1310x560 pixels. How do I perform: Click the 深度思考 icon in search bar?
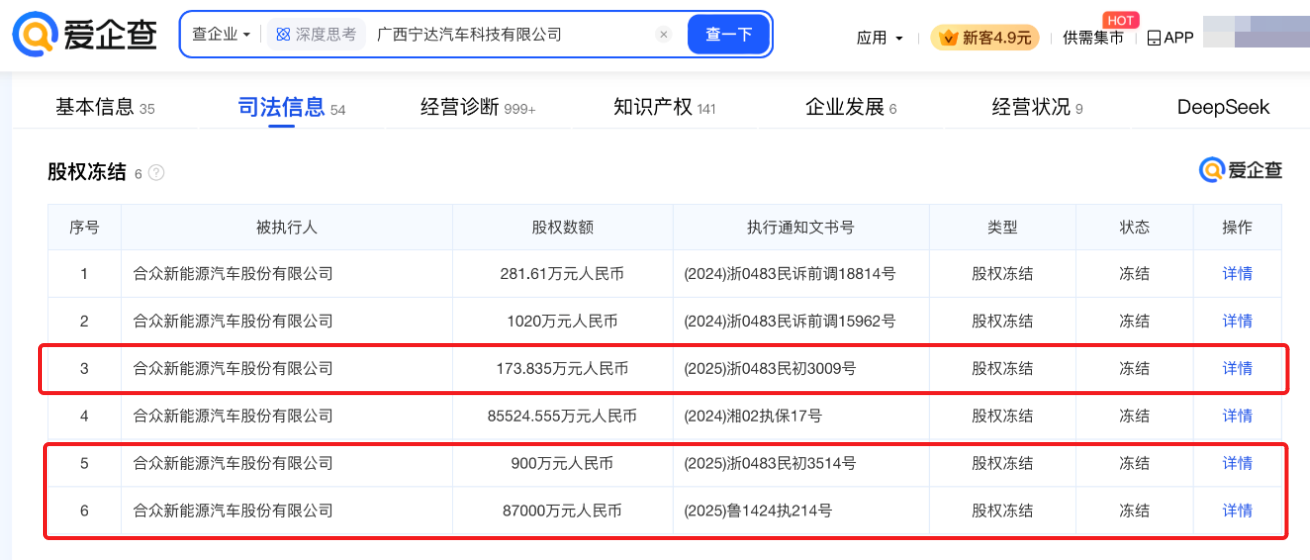[283, 35]
